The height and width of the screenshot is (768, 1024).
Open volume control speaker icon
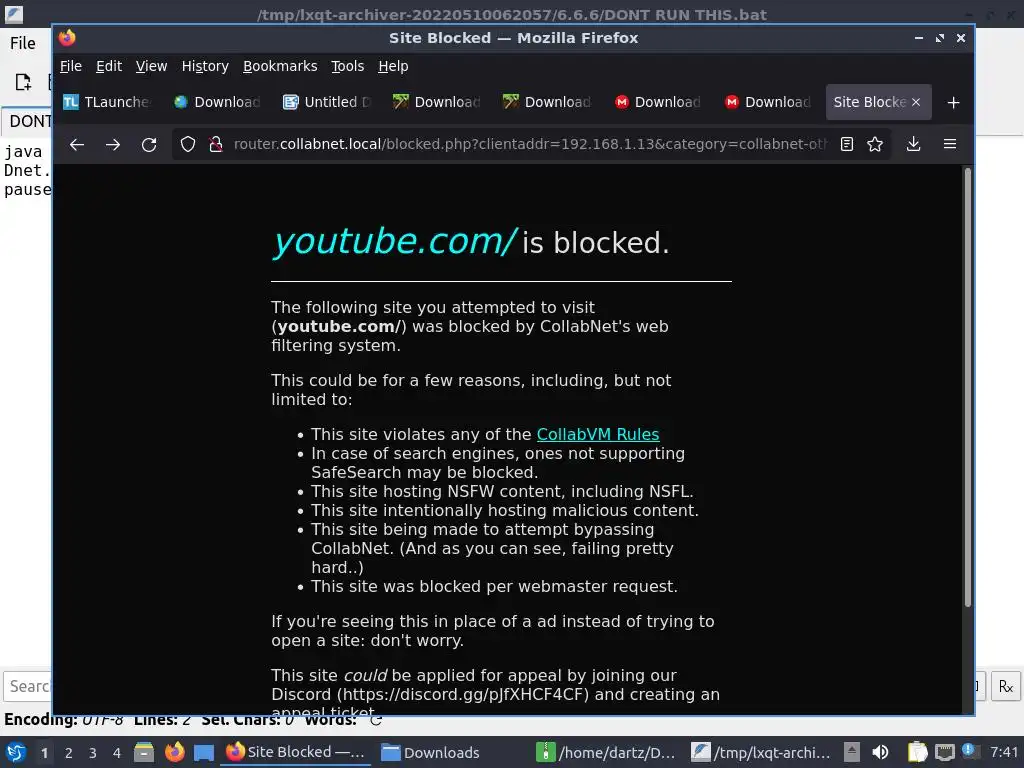tap(880, 752)
